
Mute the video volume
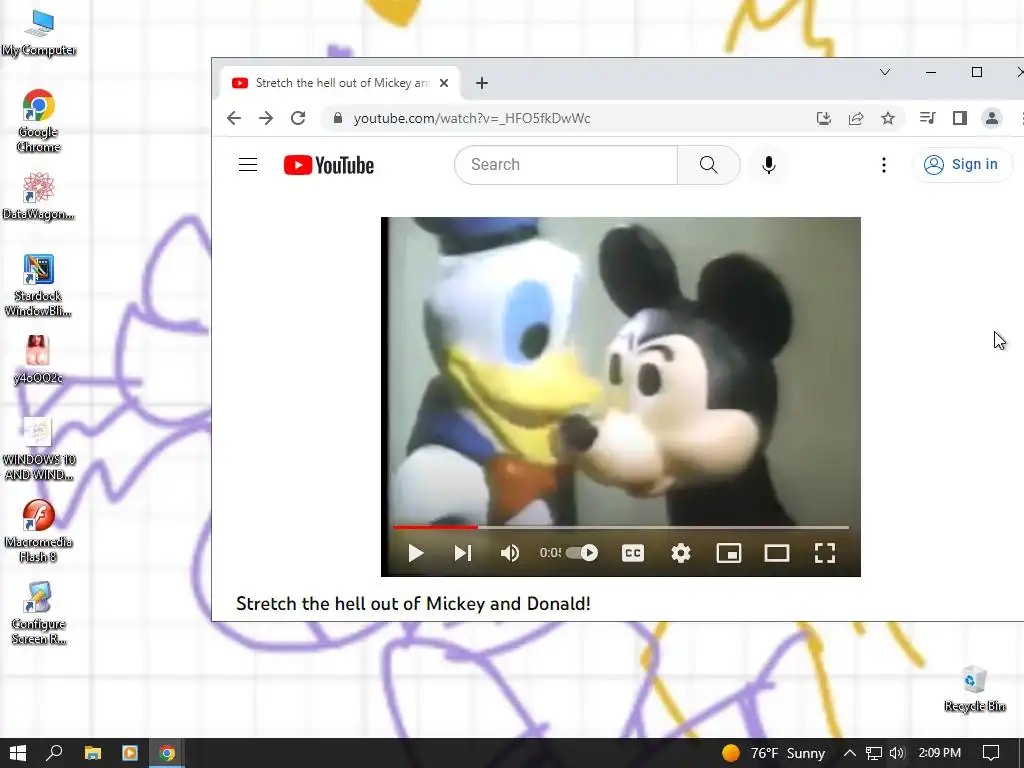509,553
